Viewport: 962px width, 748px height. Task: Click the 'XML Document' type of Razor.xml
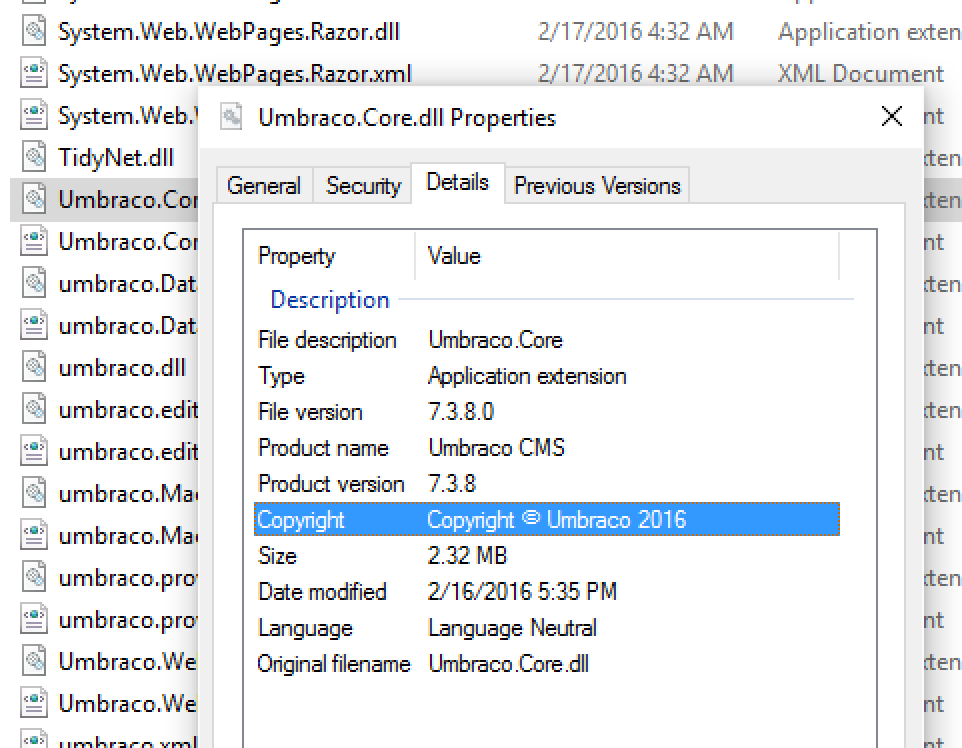click(x=861, y=74)
